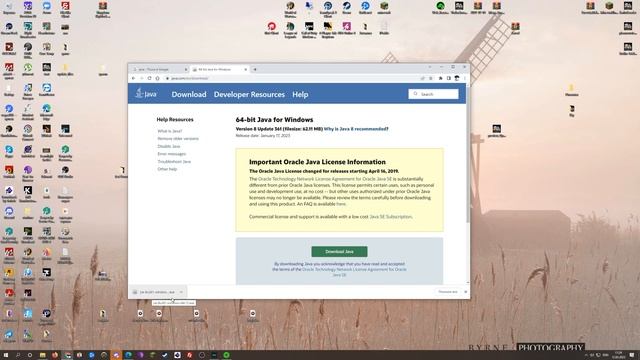
Task: Reload the page with the refresh icon
Action: tap(149, 78)
